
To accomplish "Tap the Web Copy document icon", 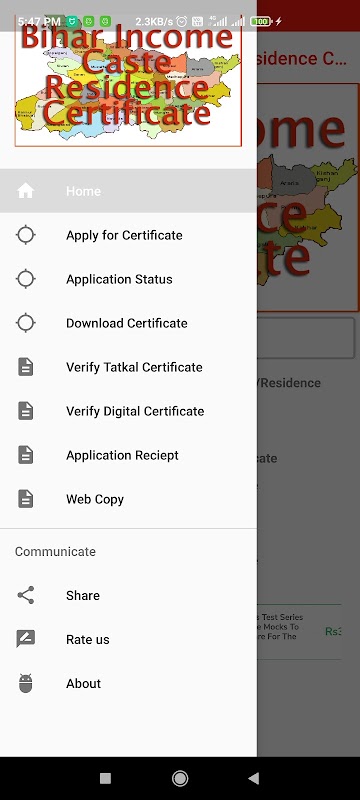I will tap(25, 499).
